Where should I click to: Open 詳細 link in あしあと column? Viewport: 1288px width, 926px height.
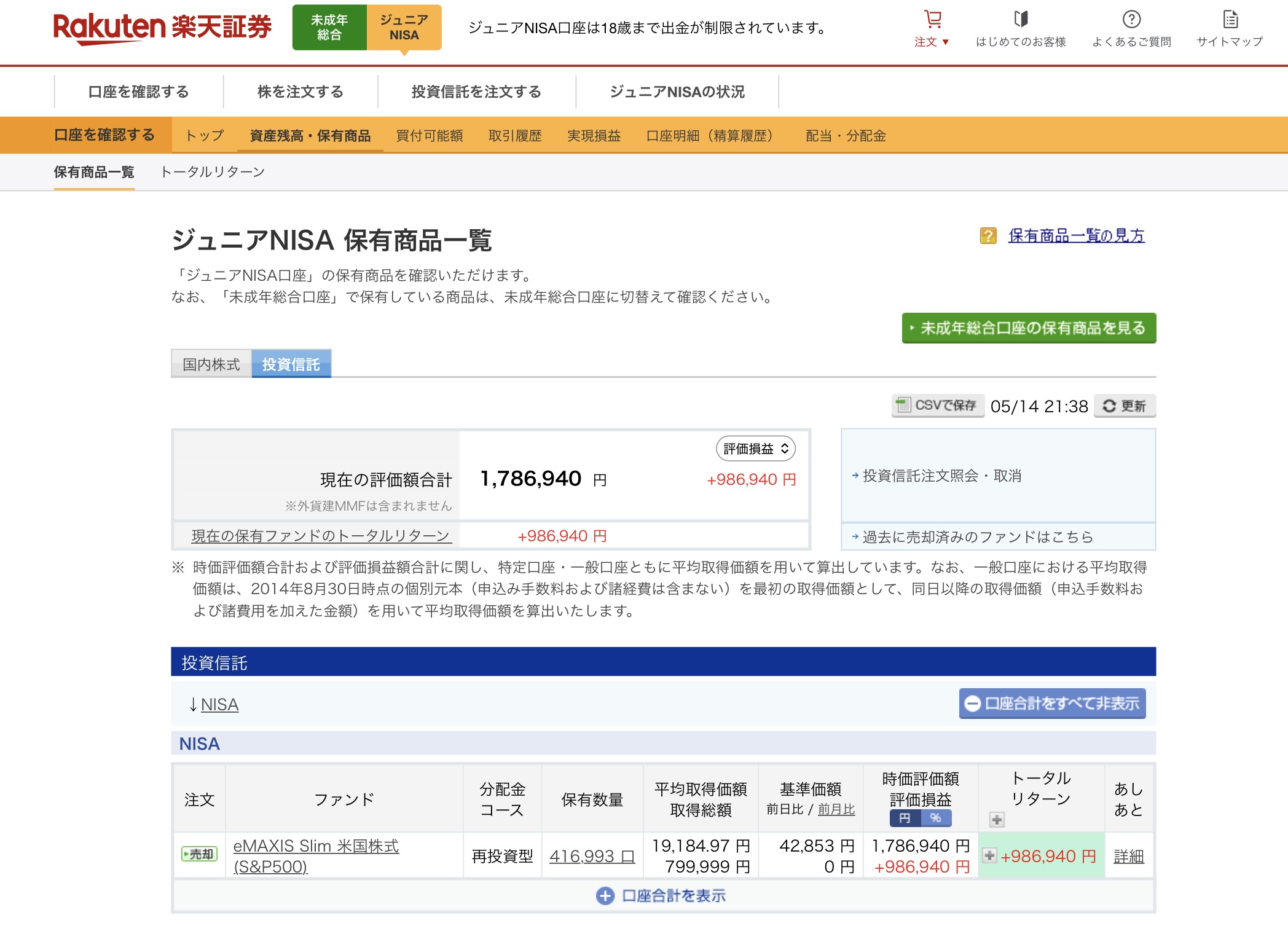pos(1129,856)
